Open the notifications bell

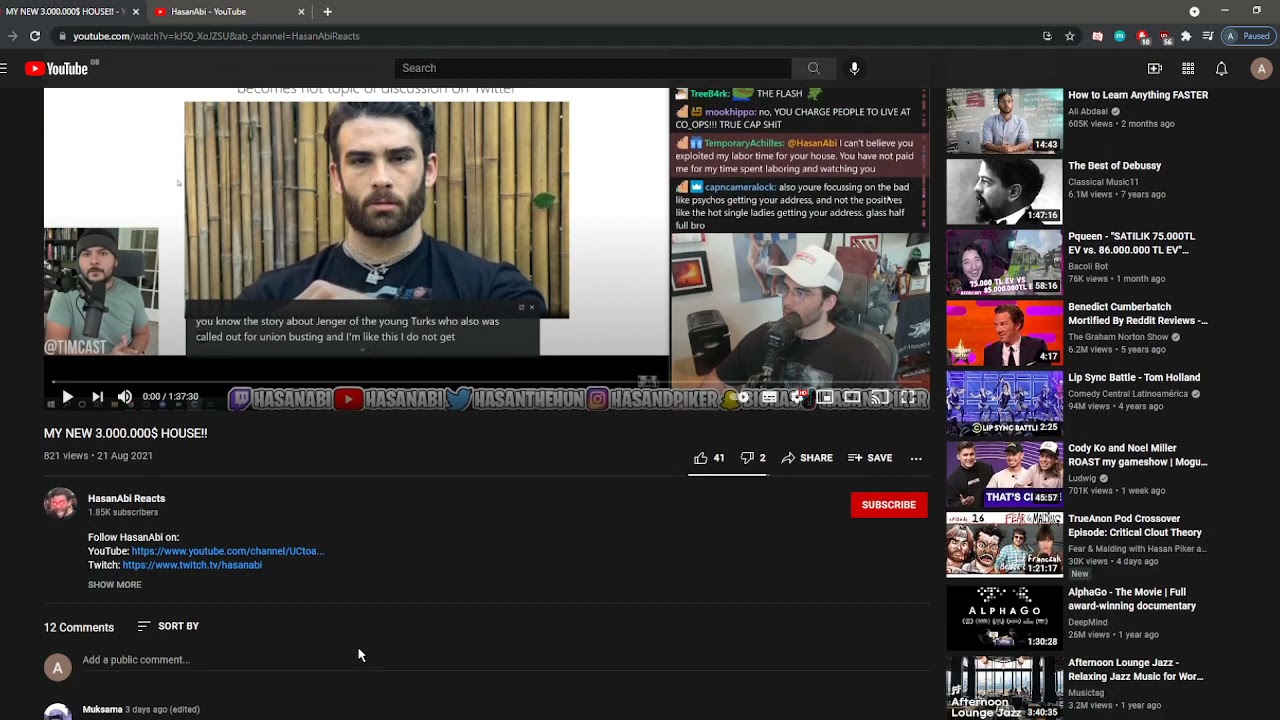point(1221,68)
